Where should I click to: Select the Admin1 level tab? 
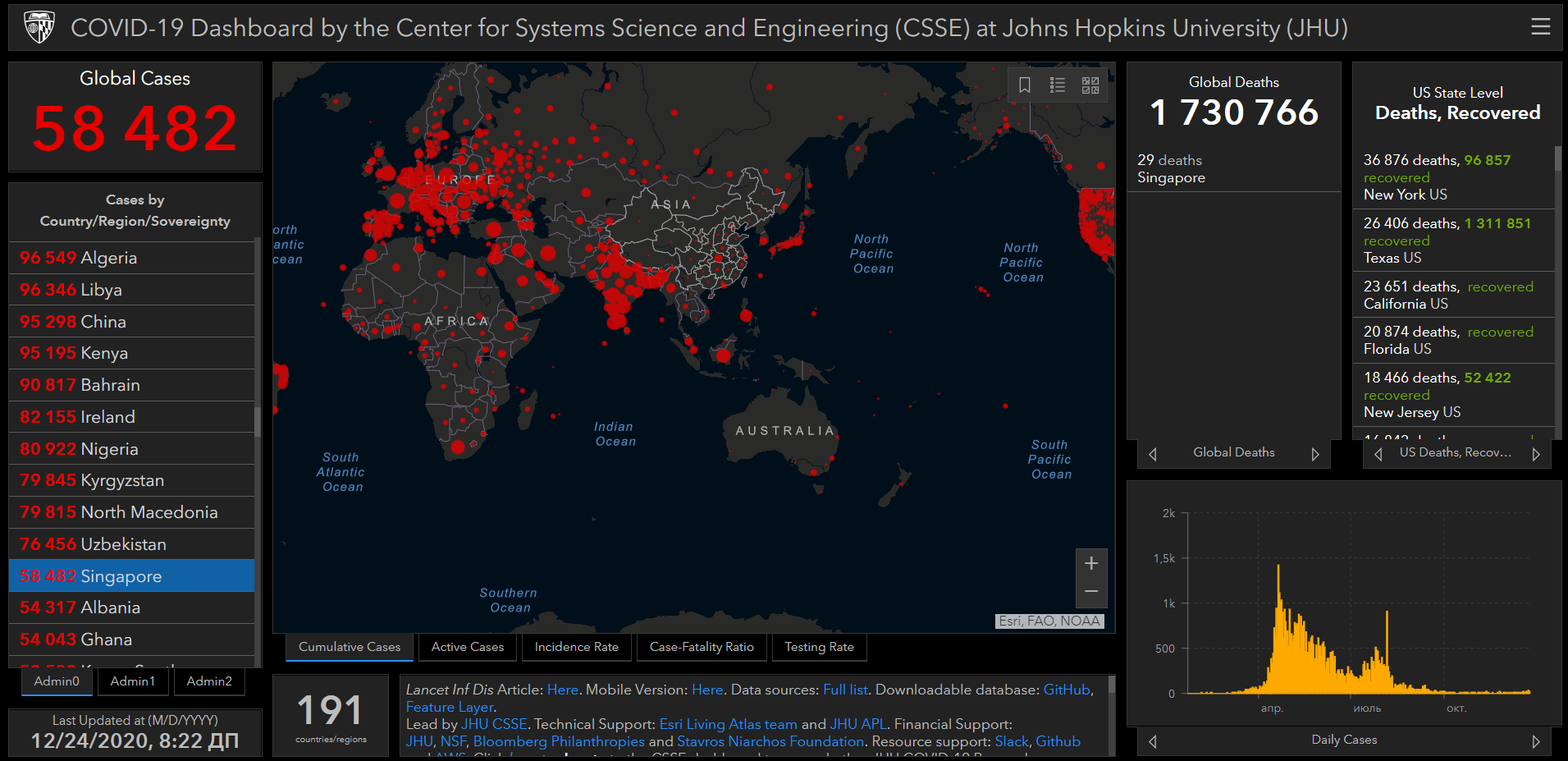(x=133, y=681)
